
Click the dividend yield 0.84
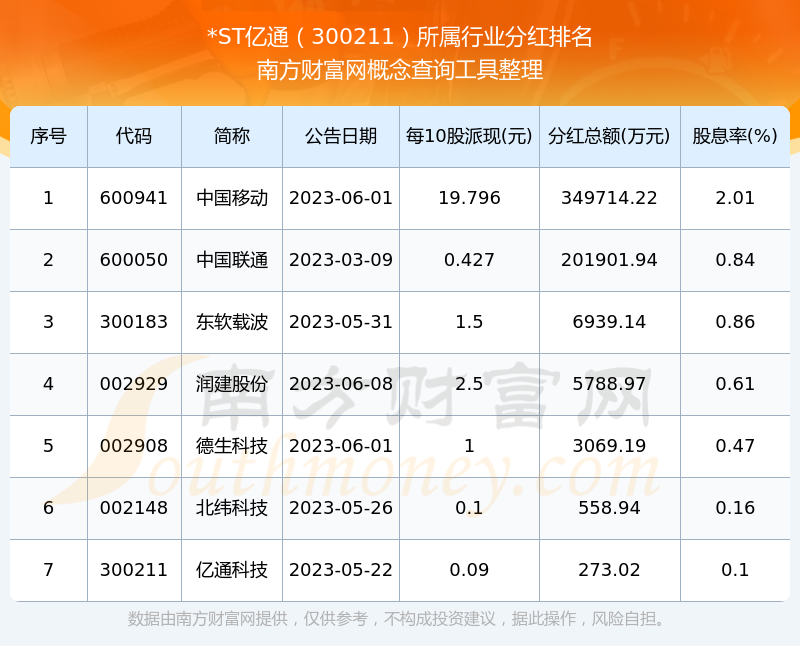(735, 260)
